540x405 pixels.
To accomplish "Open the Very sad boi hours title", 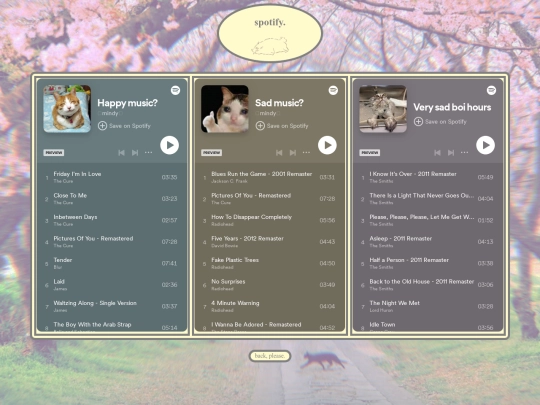I will click(452, 107).
